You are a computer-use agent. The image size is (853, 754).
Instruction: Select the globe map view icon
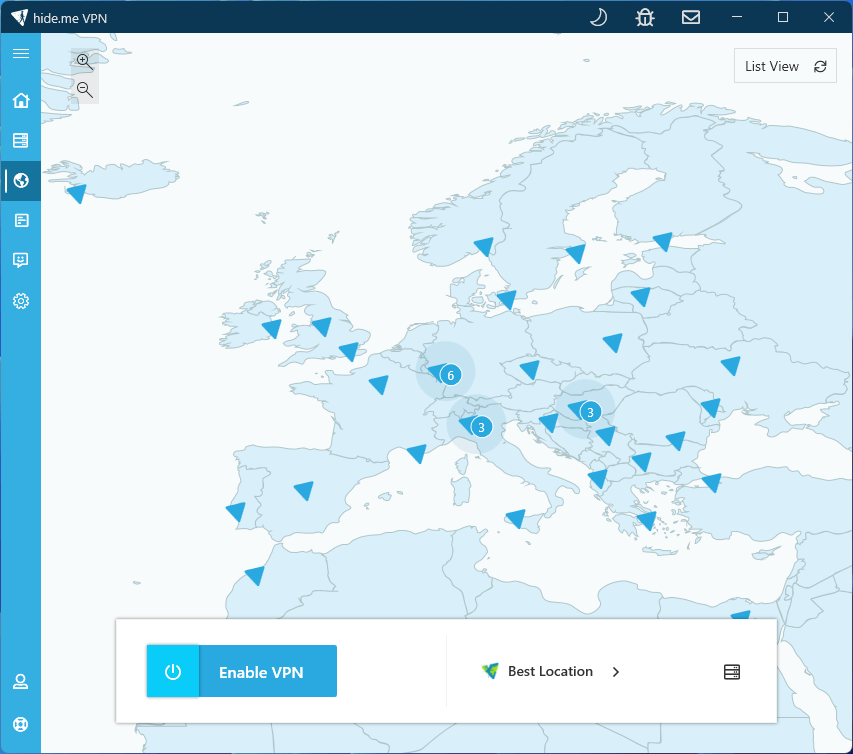[20, 181]
